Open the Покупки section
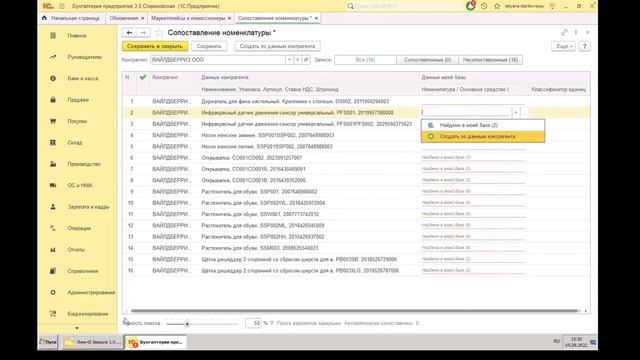Image resolution: width=640 pixels, height=360 pixels. click(x=77, y=121)
